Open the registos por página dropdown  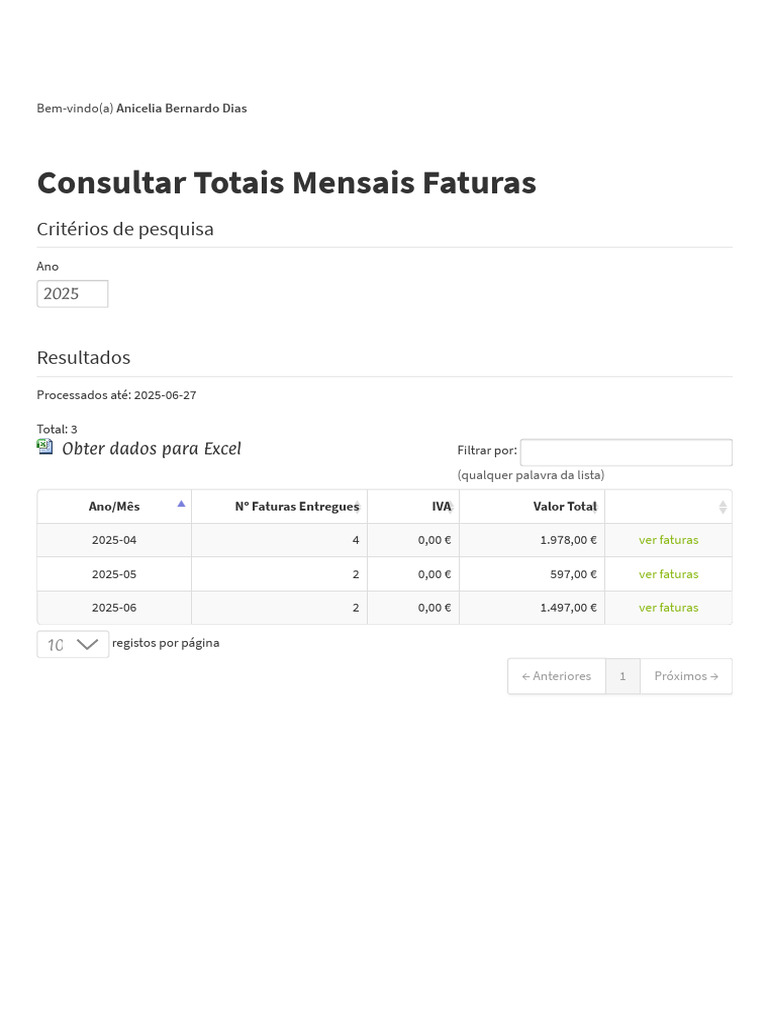pos(73,644)
